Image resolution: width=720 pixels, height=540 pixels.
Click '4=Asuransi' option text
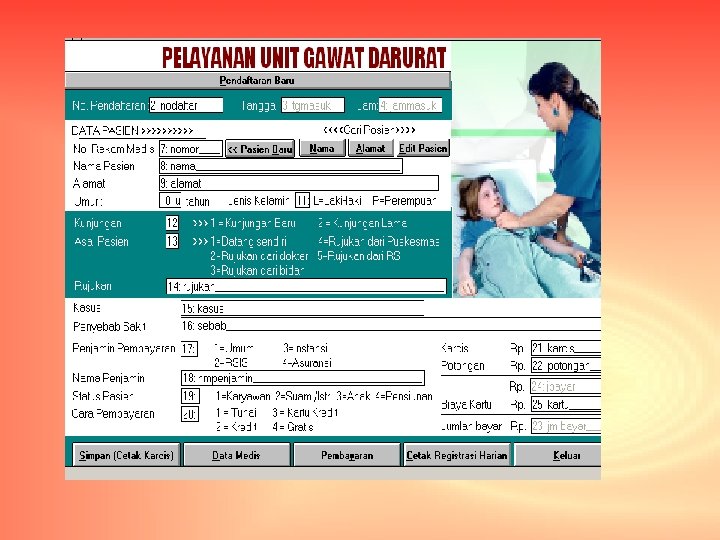tap(307, 363)
